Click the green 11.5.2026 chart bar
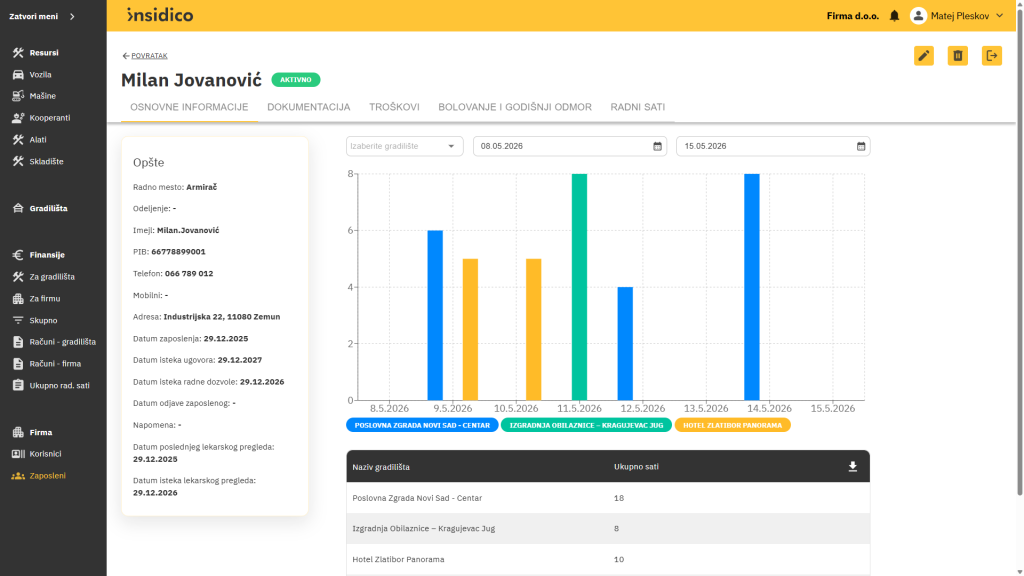The width and height of the screenshot is (1024, 576). tap(579, 287)
